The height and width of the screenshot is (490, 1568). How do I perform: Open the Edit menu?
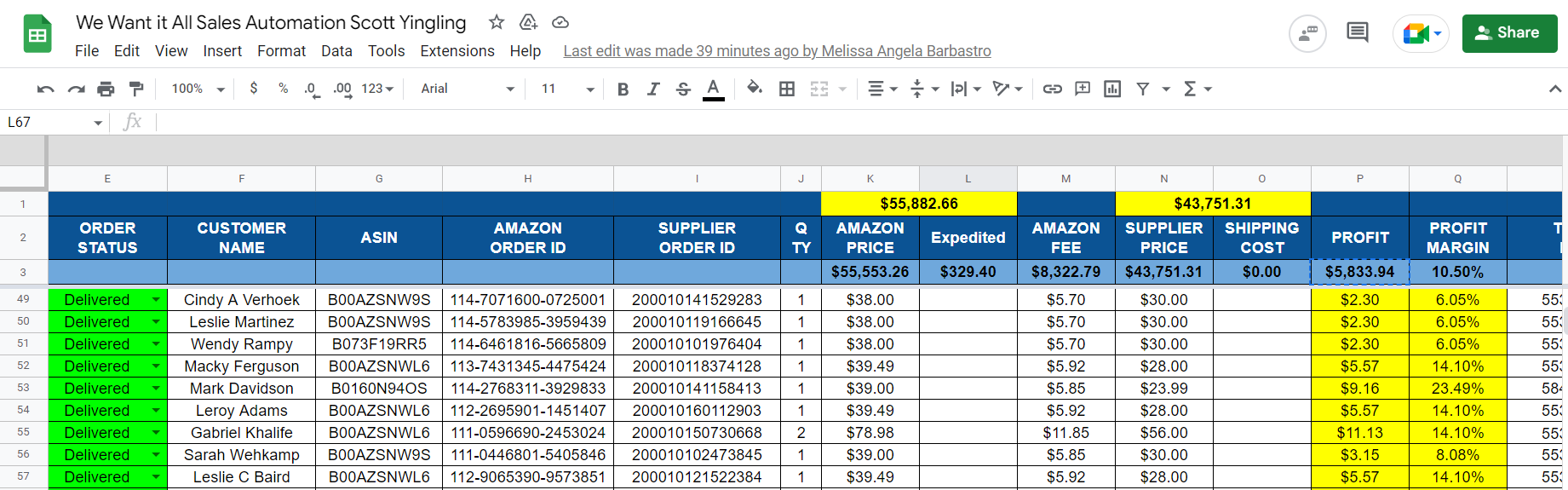click(127, 51)
